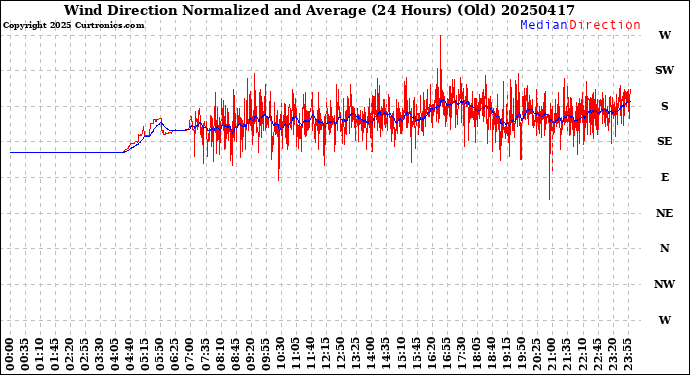Click the S axis label
Screen dimensions: 690x375
tap(664, 106)
